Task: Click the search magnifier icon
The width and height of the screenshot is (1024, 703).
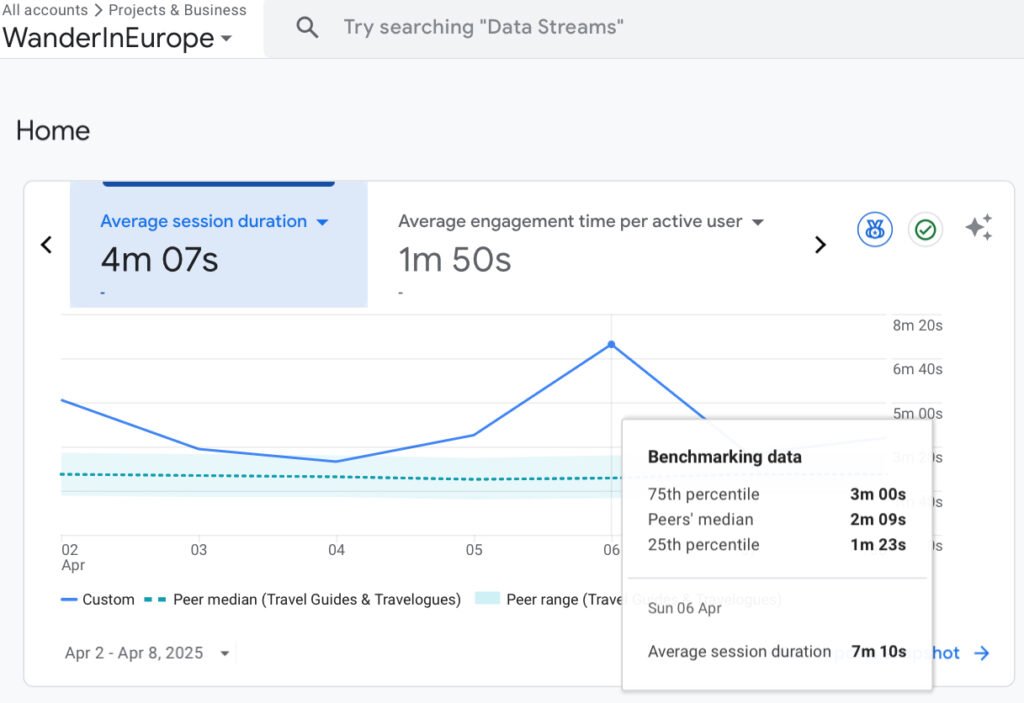Action: point(307,27)
